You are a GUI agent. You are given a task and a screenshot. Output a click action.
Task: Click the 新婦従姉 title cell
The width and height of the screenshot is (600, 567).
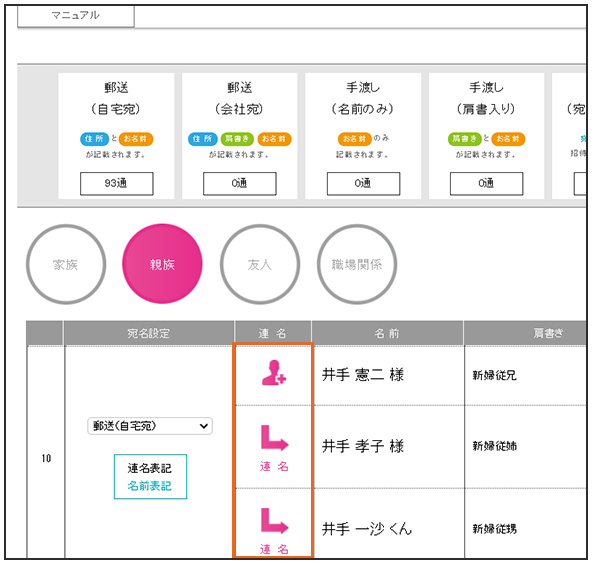click(496, 447)
